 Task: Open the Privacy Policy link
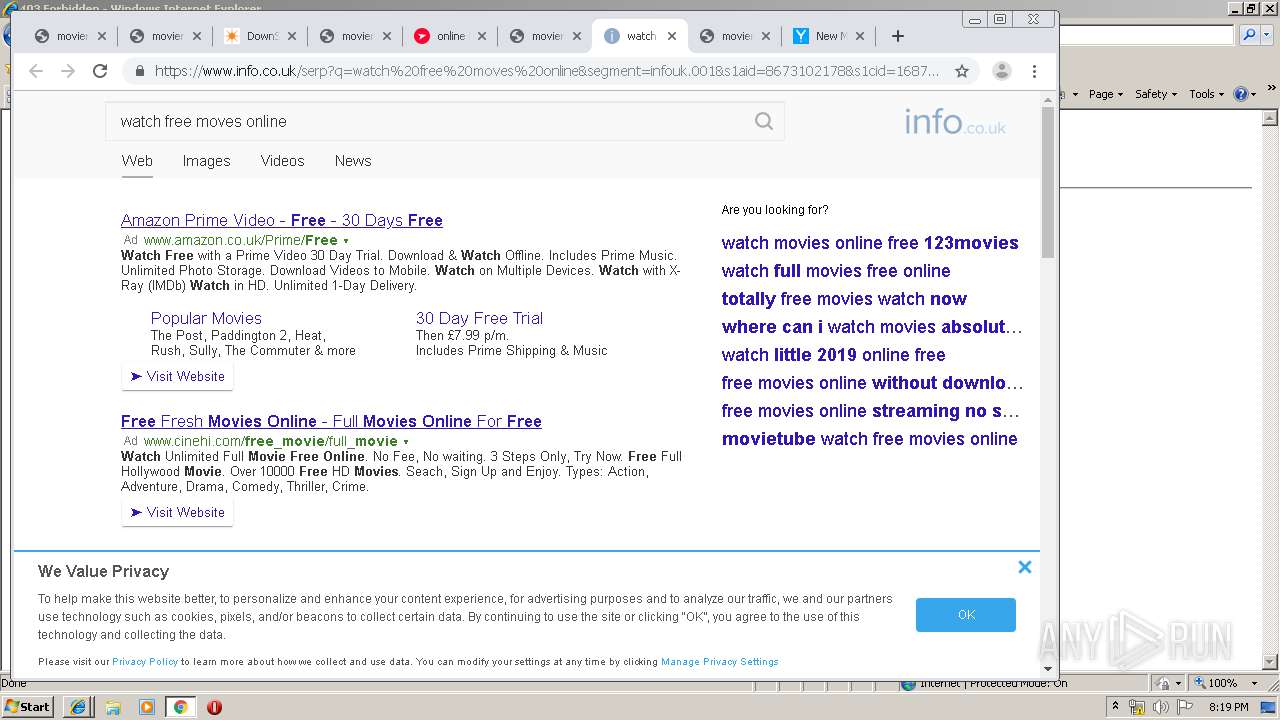click(145, 662)
